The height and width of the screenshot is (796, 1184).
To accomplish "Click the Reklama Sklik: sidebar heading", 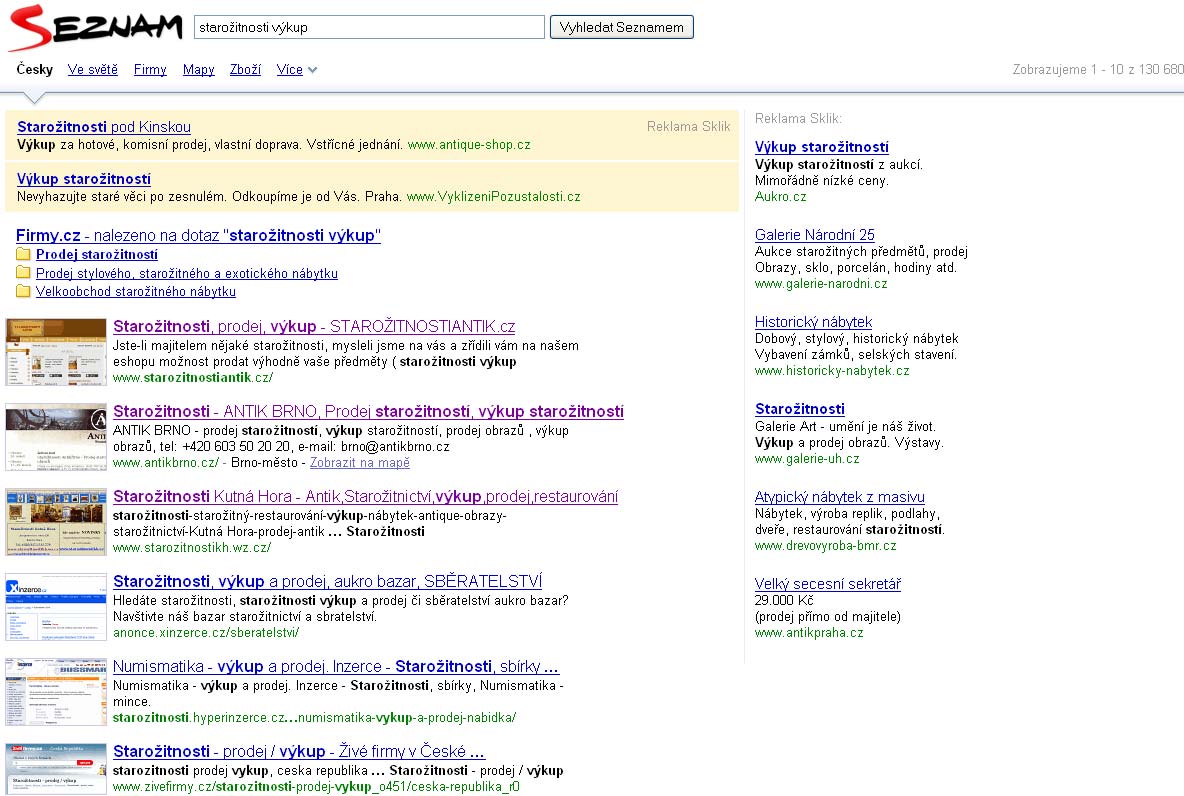I will pyautogui.click(x=798, y=119).
